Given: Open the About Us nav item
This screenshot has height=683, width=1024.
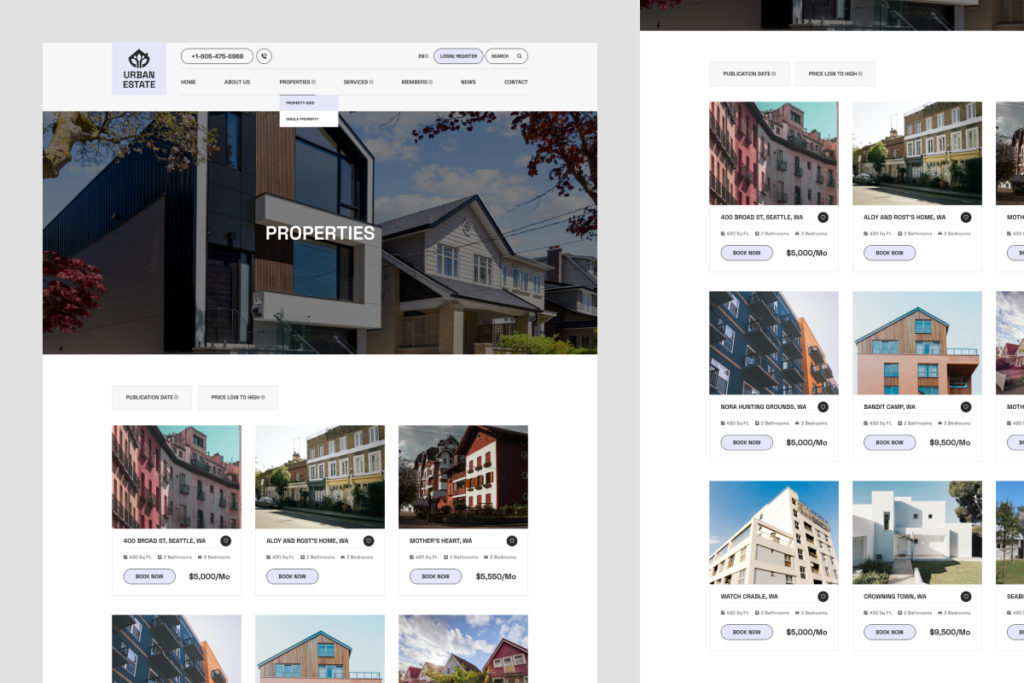Looking at the screenshot, I should tap(237, 82).
